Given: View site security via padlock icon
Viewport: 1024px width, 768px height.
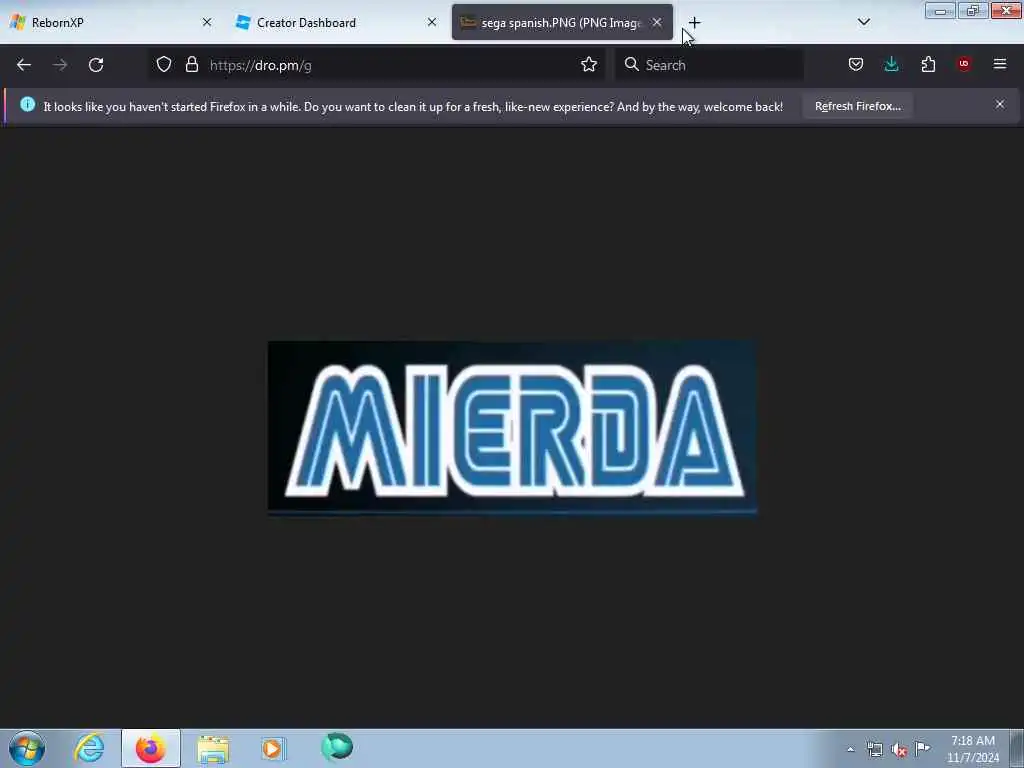Looking at the screenshot, I should tap(191, 65).
